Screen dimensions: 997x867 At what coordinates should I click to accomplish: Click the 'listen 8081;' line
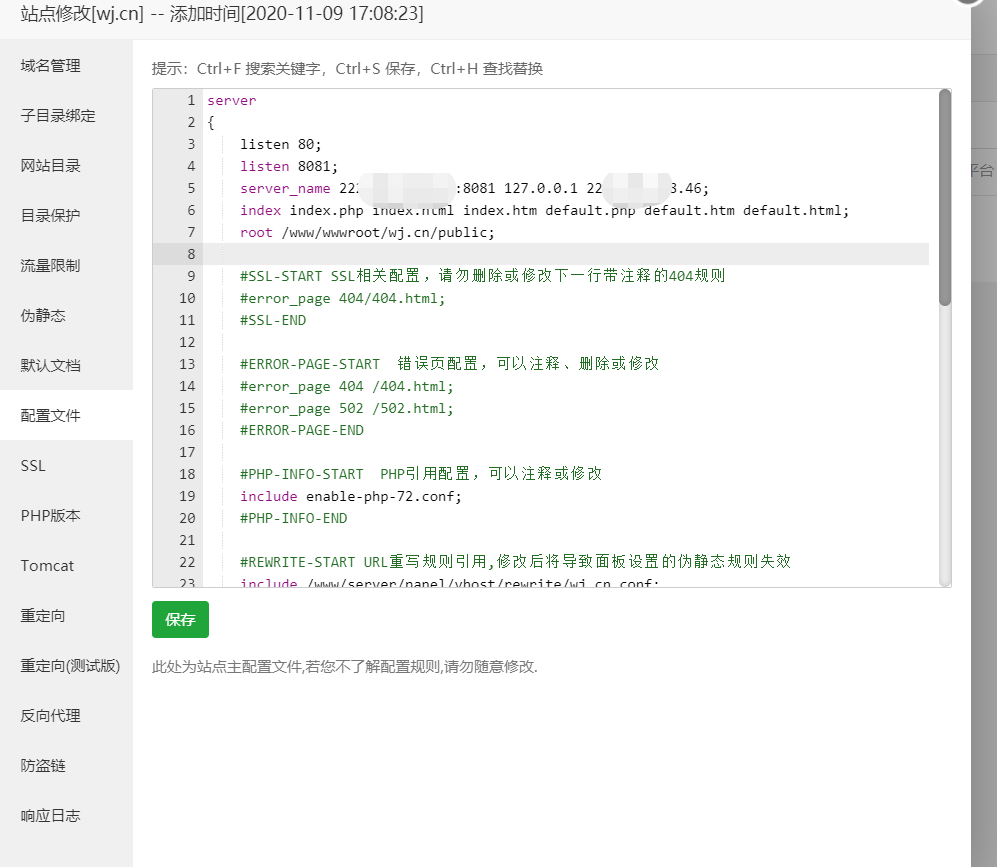point(289,167)
